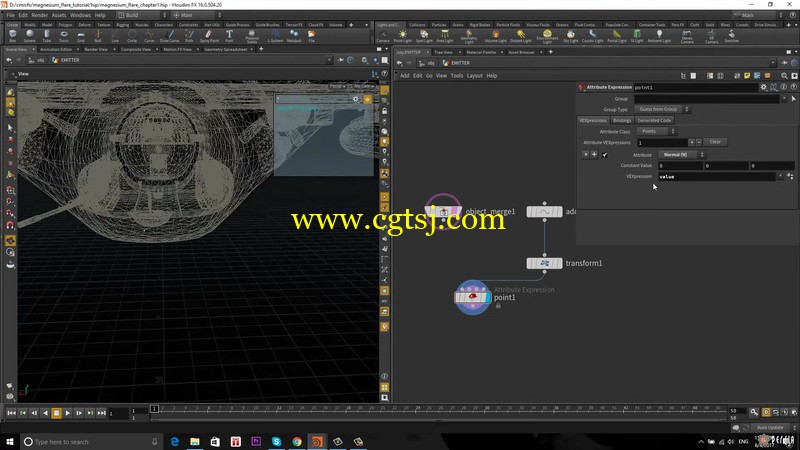
Task: Open the Attribute Class Points dropdown
Action: click(656, 131)
